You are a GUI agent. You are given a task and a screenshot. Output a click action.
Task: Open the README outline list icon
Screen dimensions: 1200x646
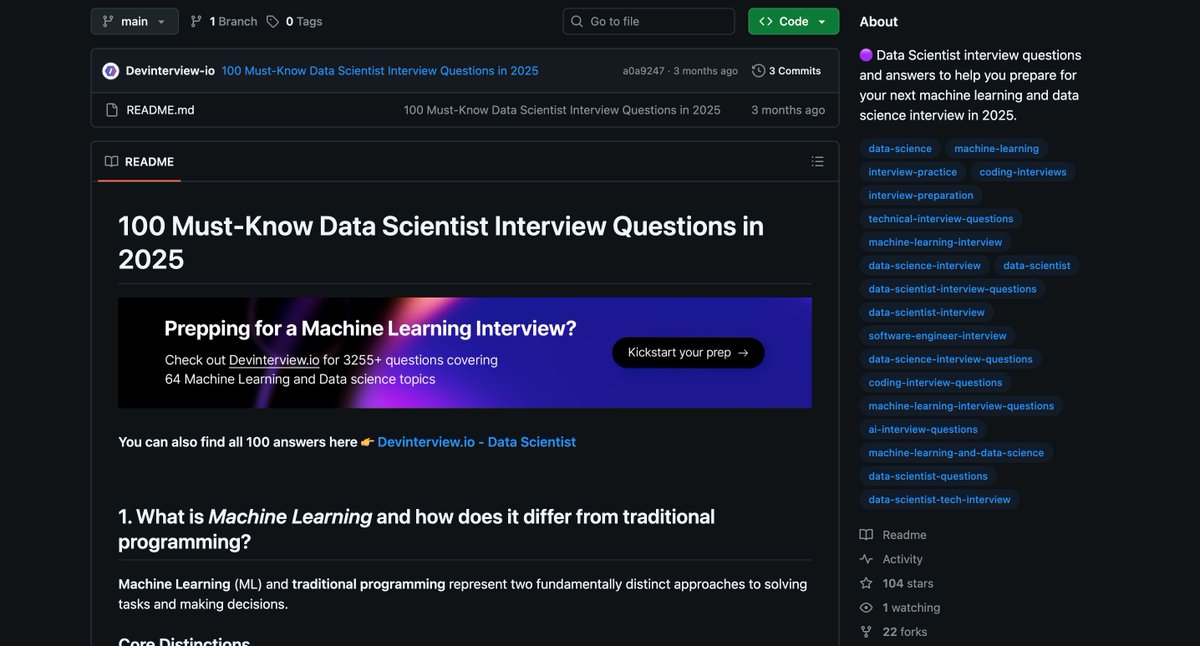(x=816, y=161)
